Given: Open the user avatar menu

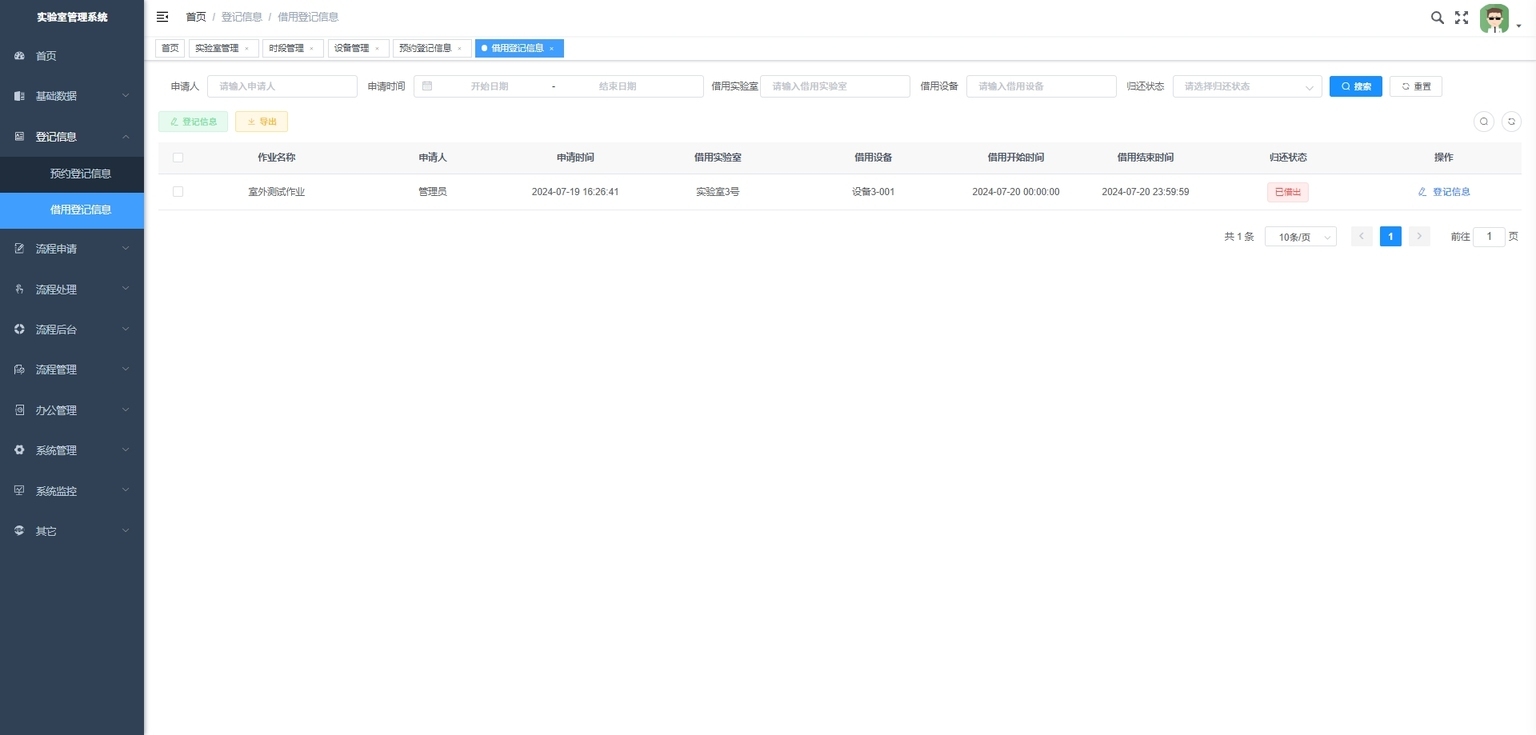Looking at the screenshot, I should [1494, 18].
